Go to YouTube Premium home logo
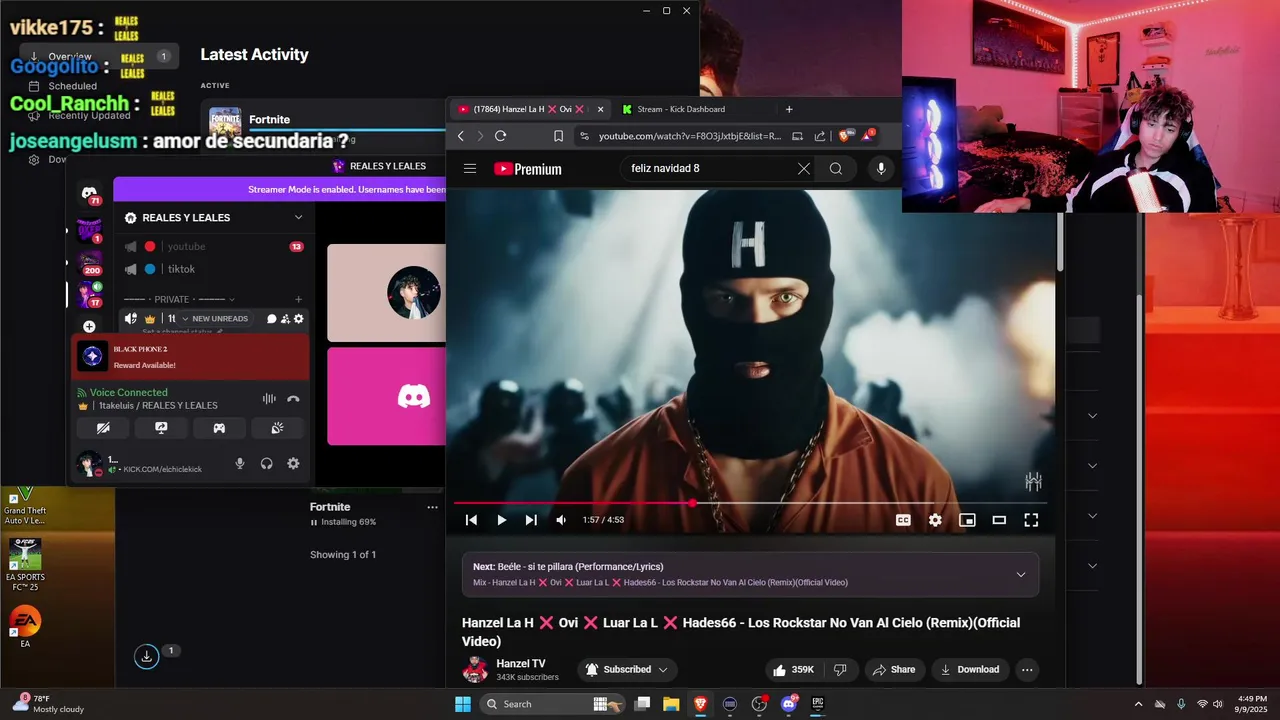 pos(527,169)
